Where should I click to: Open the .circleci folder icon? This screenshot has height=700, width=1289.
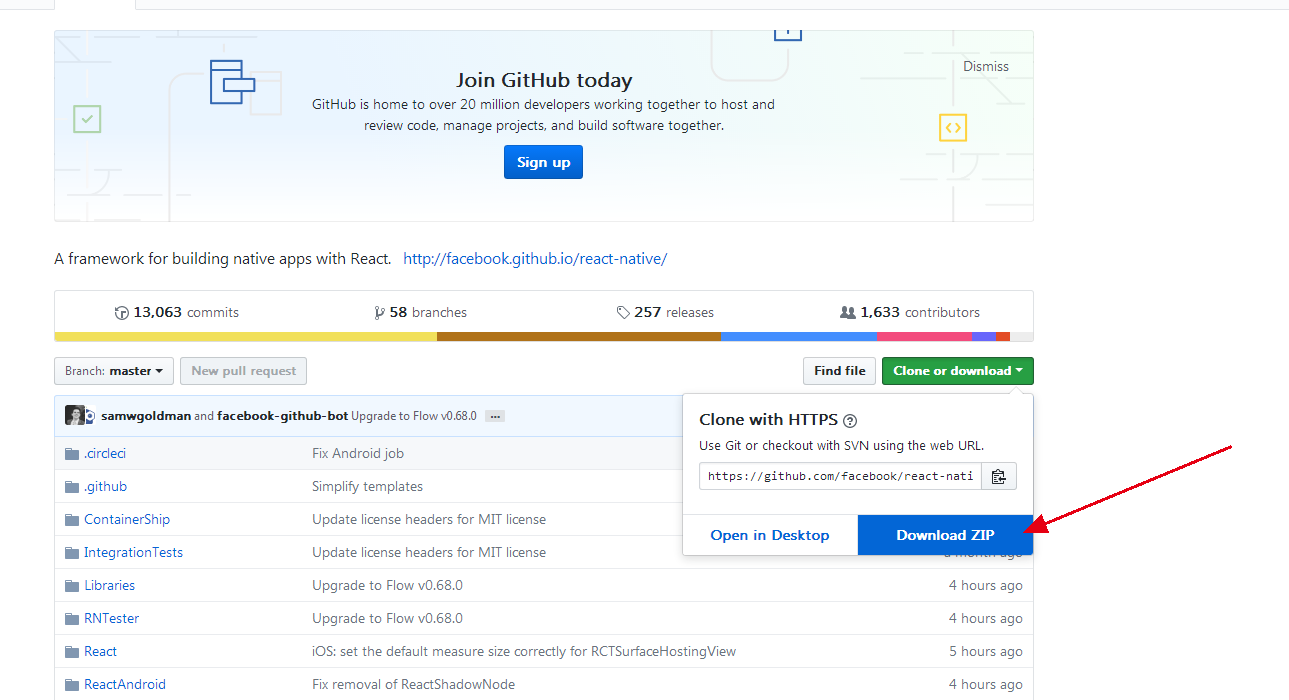point(72,454)
